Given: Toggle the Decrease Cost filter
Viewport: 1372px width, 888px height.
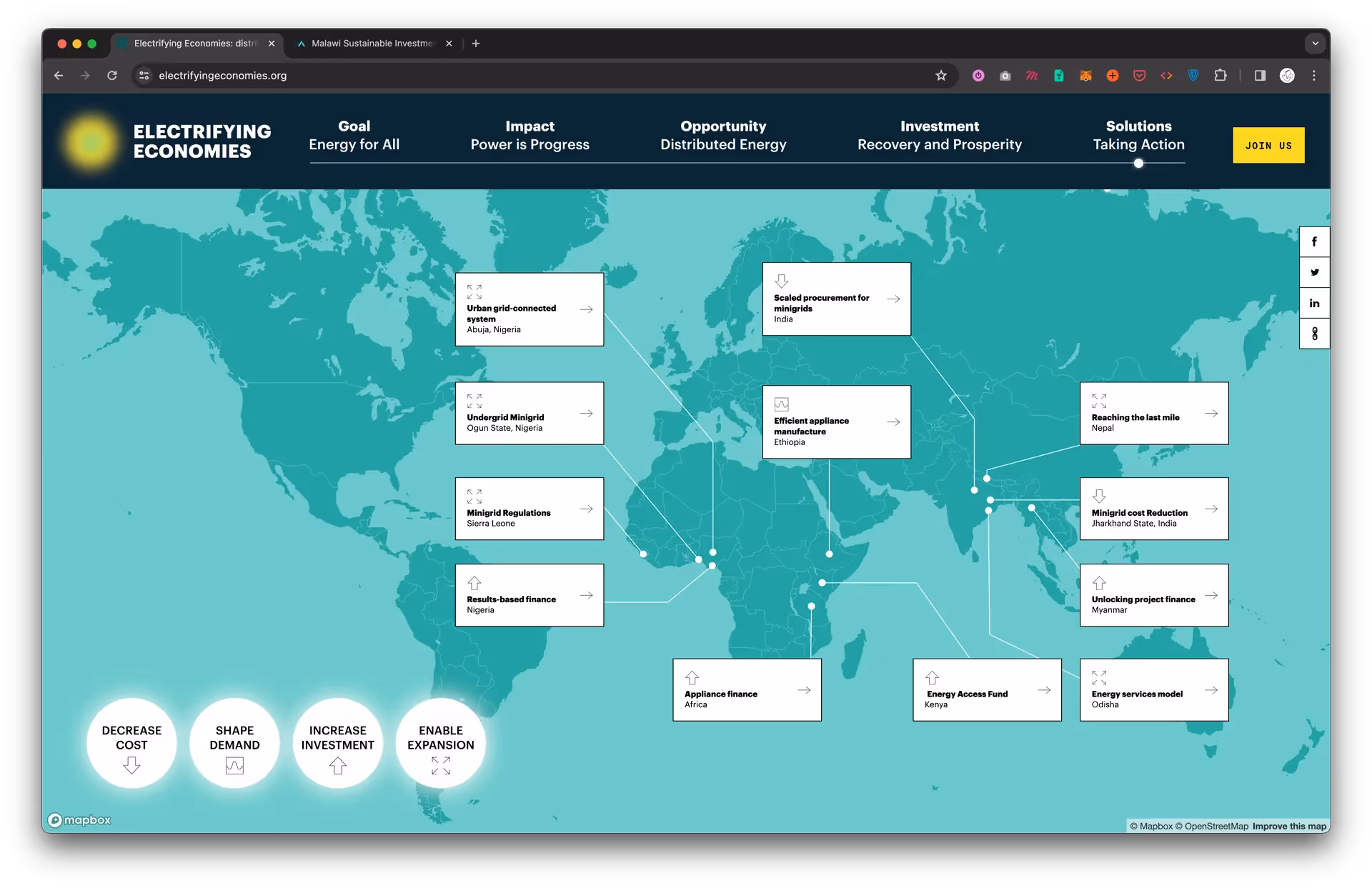Looking at the screenshot, I should 131,744.
